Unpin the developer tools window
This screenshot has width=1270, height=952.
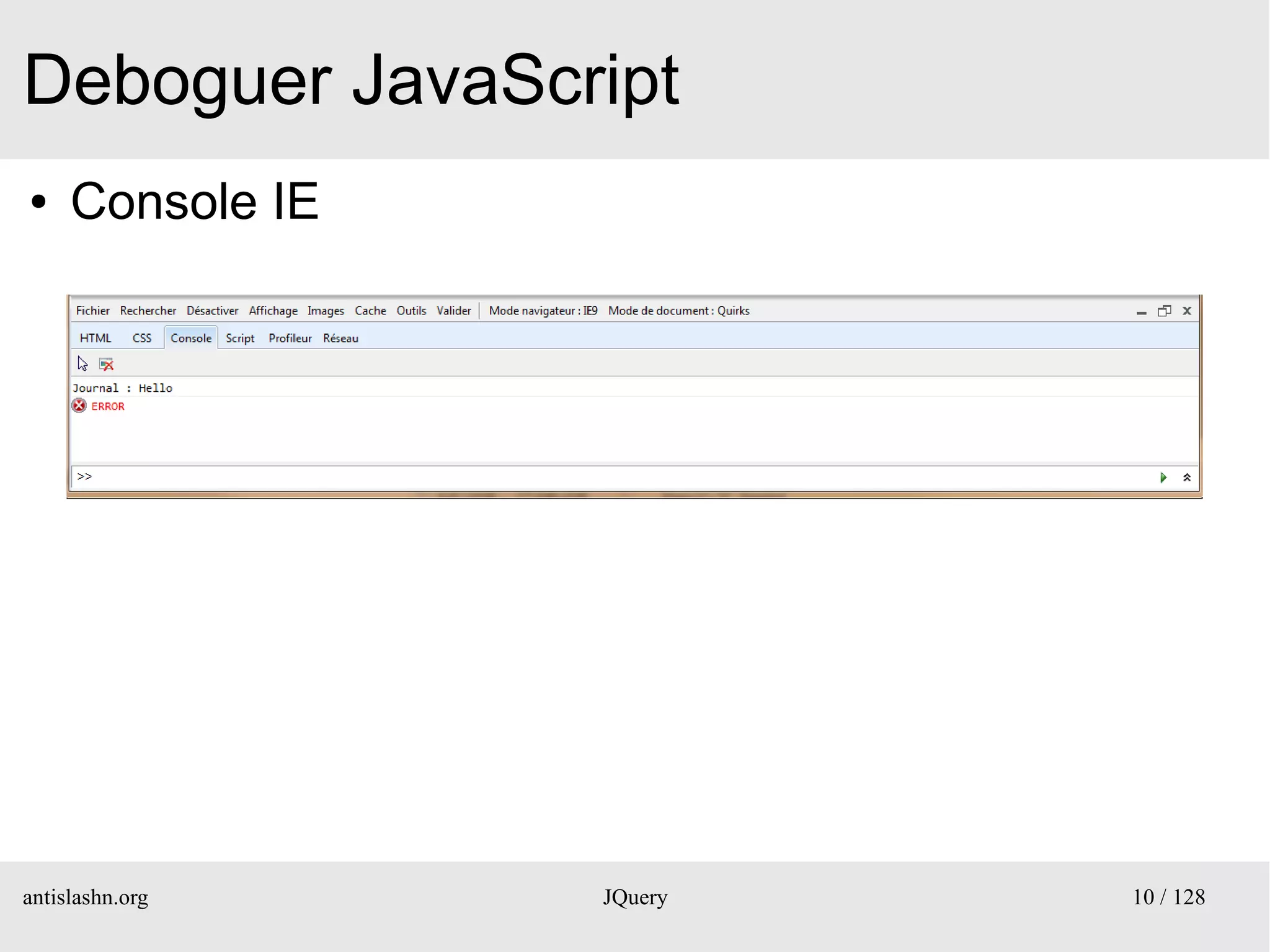(1164, 311)
